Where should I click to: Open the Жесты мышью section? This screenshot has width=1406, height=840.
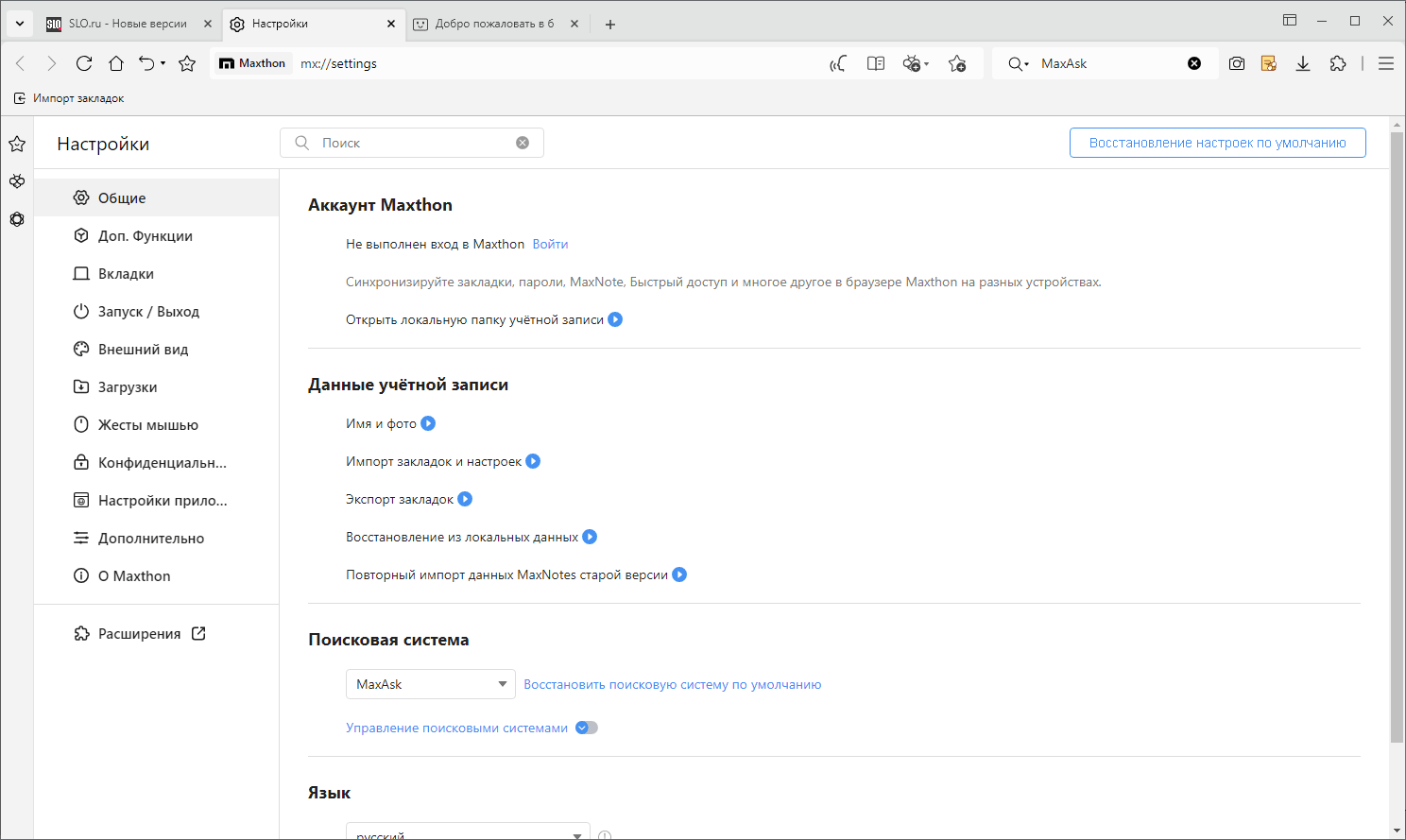point(156,424)
